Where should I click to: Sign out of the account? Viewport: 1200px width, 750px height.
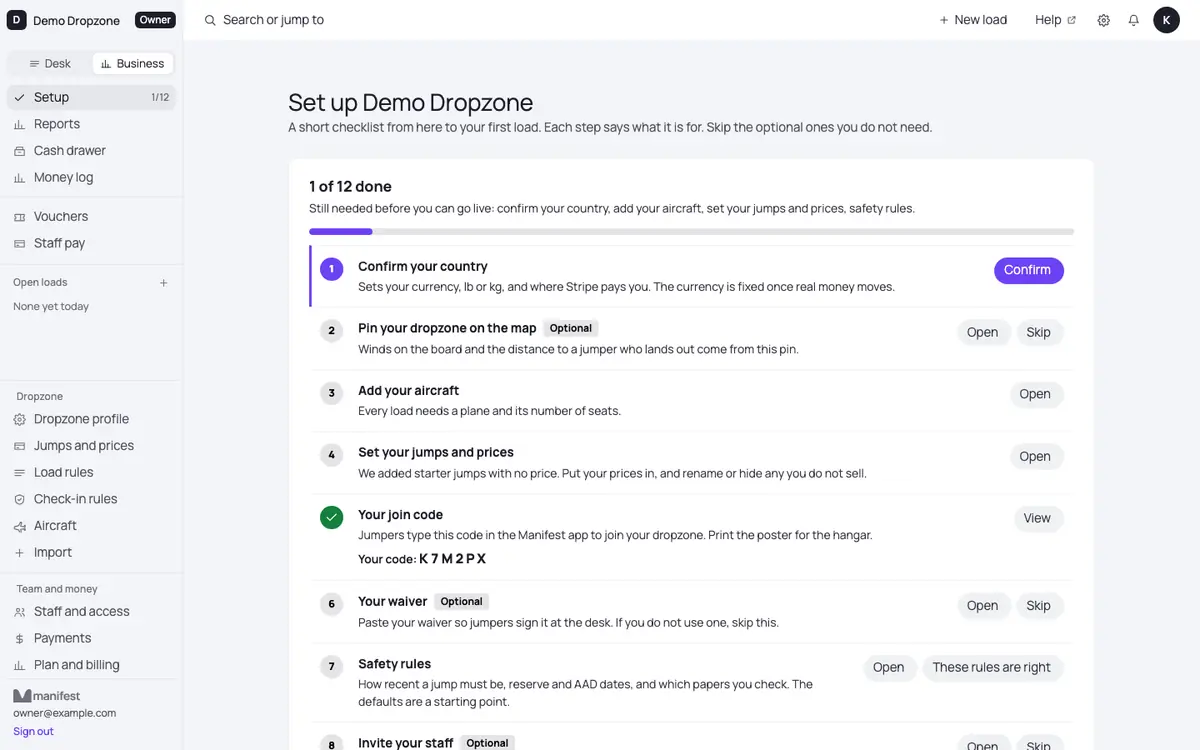[x=33, y=732]
